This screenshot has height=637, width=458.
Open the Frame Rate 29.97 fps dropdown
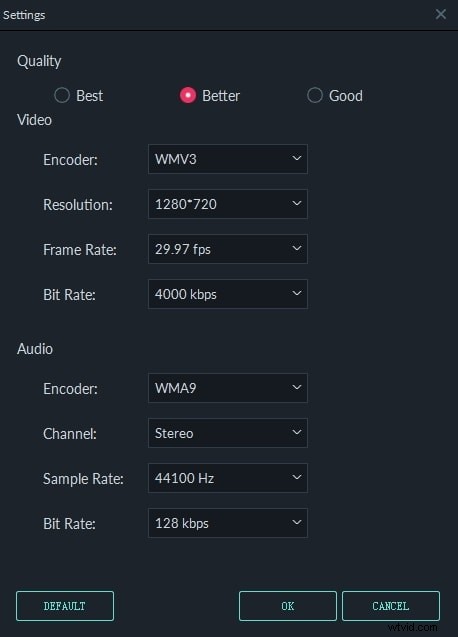pyautogui.click(x=228, y=249)
